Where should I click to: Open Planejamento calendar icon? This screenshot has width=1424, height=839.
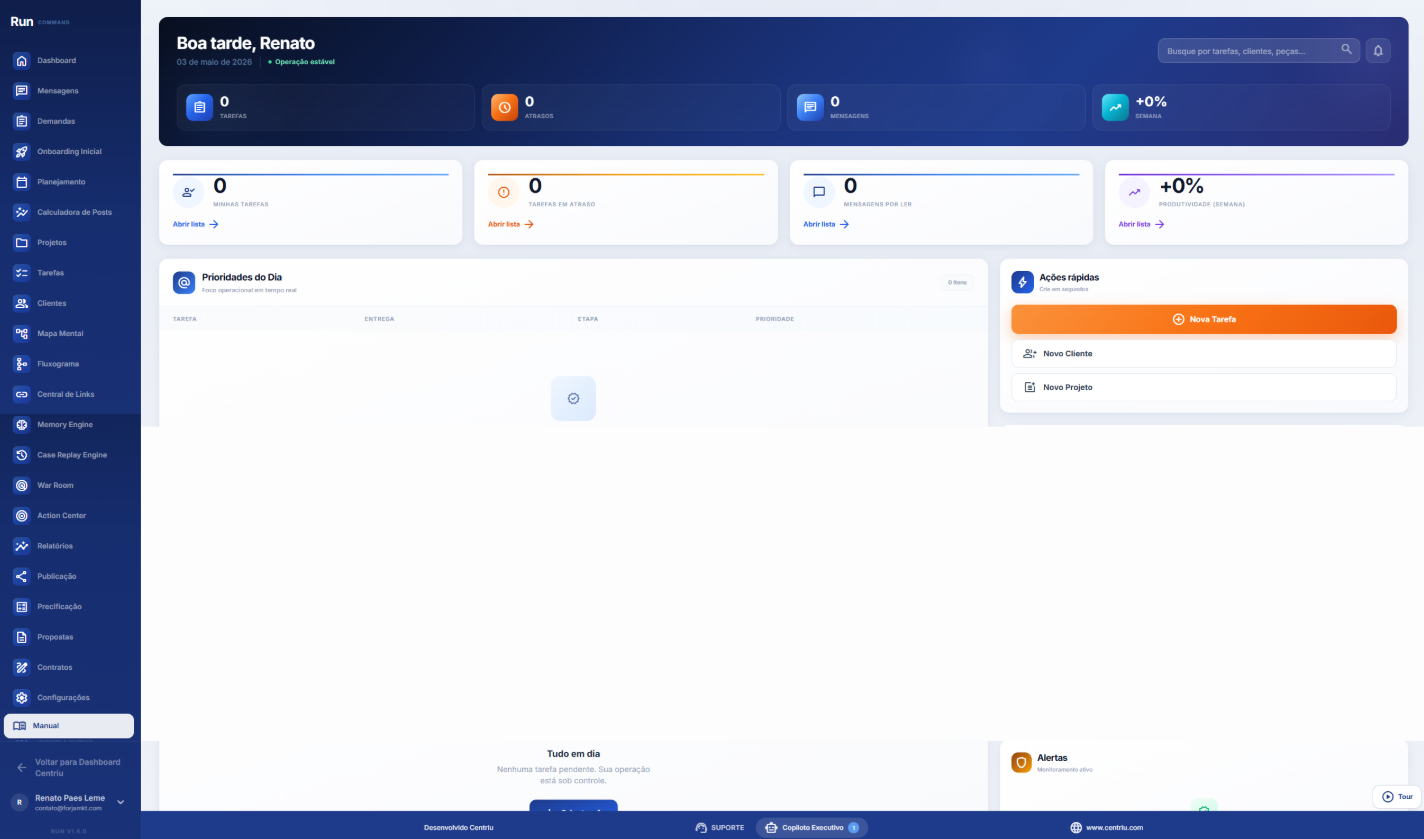click(21, 182)
